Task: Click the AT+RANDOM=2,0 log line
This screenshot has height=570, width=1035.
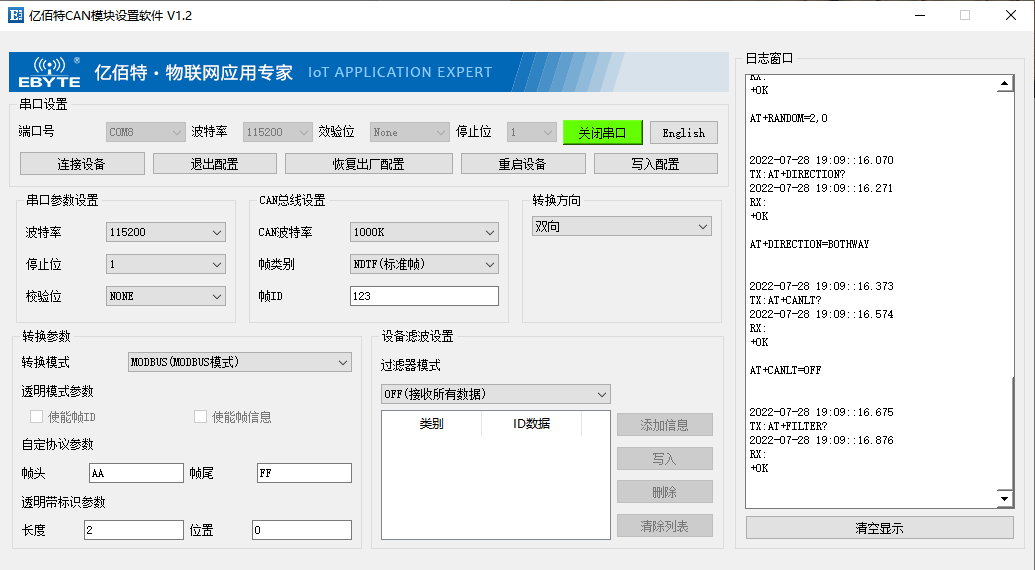Action: [788, 118]
